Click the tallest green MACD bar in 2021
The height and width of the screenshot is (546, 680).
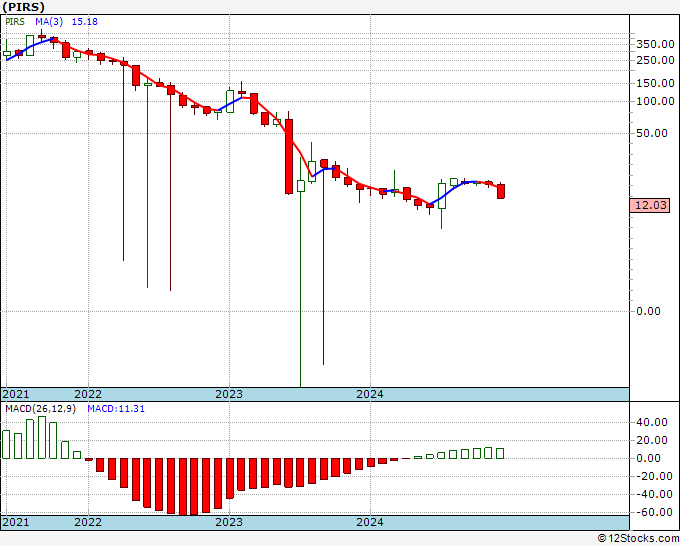(x=42, y=438)
